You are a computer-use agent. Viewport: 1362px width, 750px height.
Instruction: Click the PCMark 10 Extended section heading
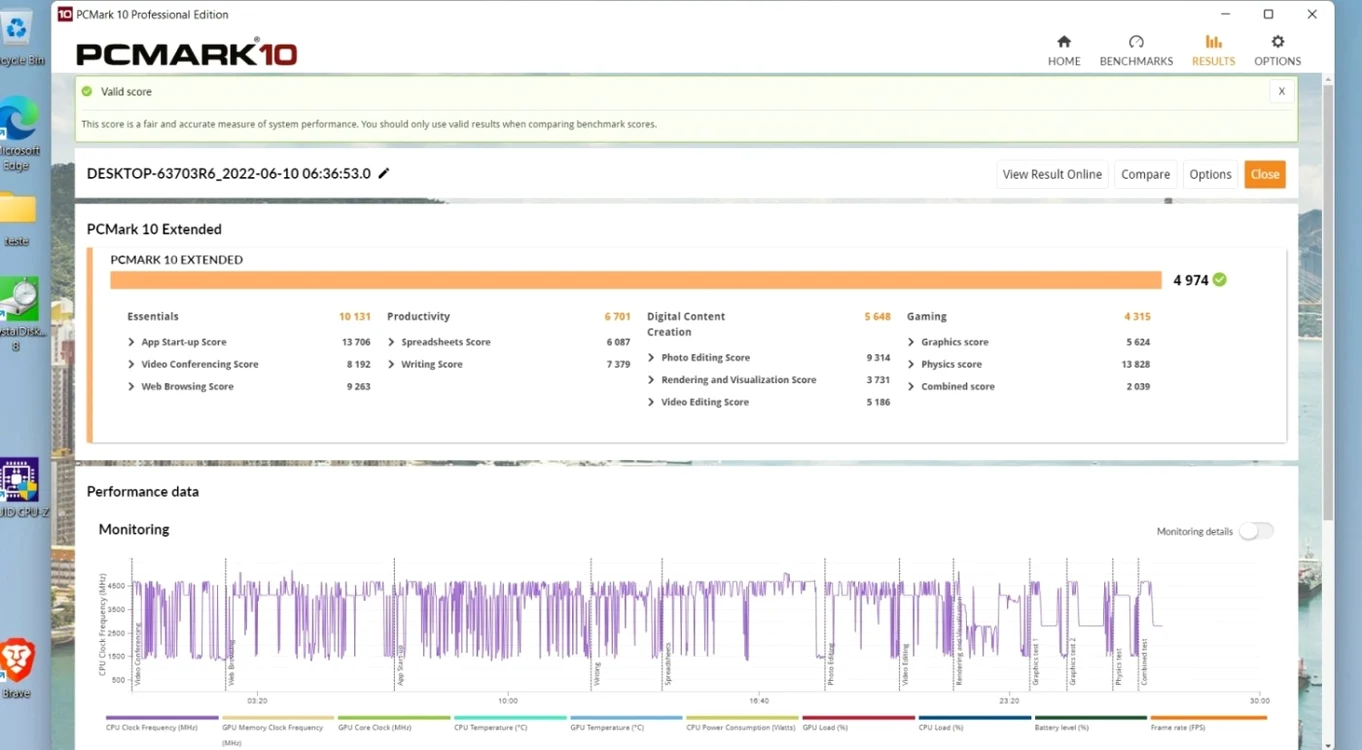pos(154,229)
